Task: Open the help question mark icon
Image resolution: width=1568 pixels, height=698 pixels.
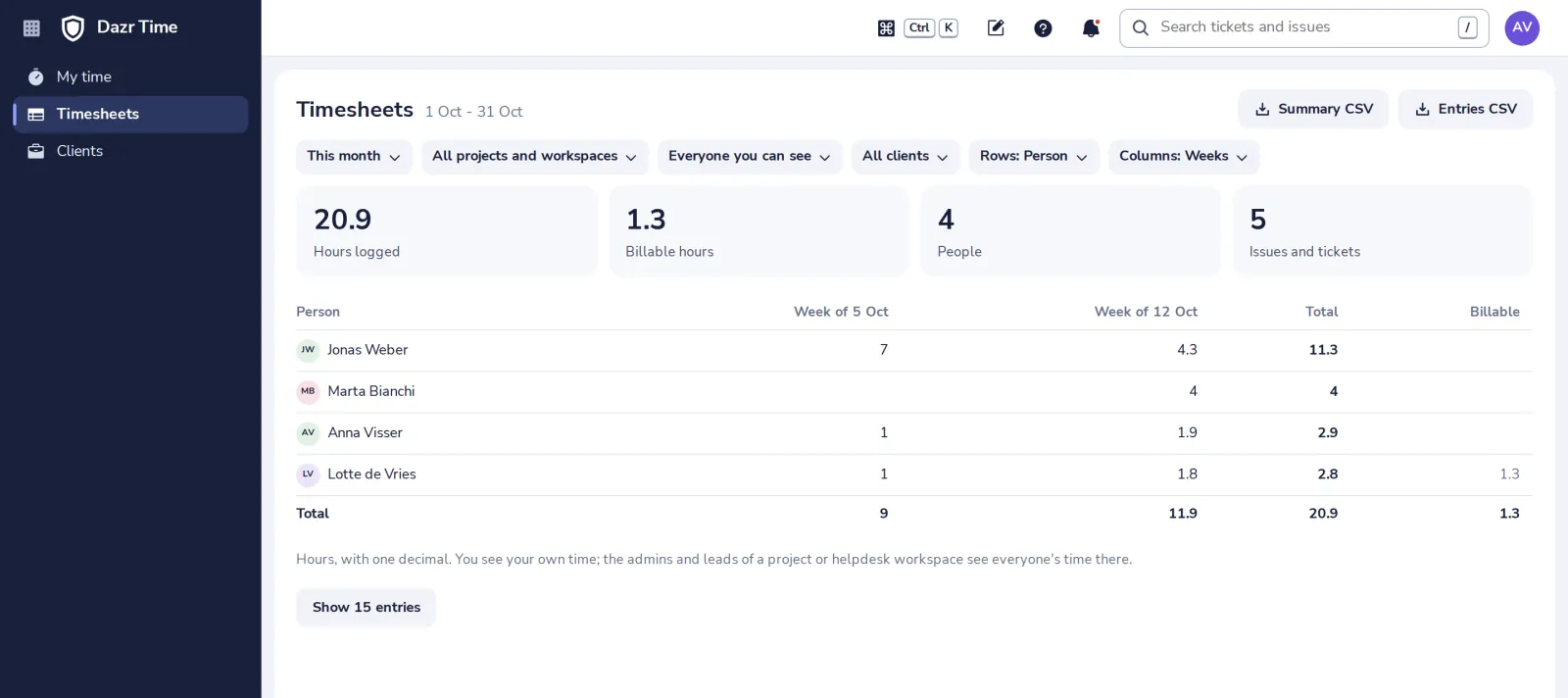Action: (x=1043, y=28)
